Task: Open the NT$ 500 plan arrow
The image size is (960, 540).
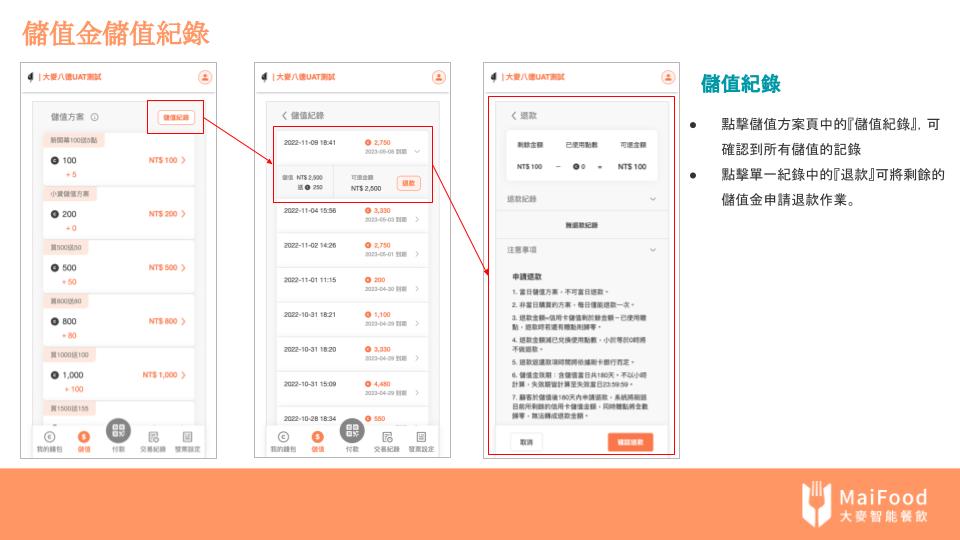Action: (x=183, y=268)
